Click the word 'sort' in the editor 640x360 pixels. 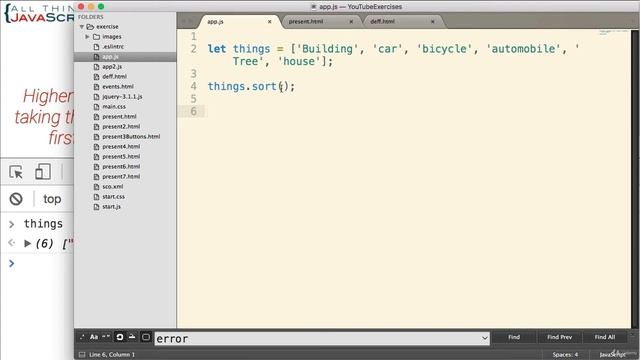(264, 87)
